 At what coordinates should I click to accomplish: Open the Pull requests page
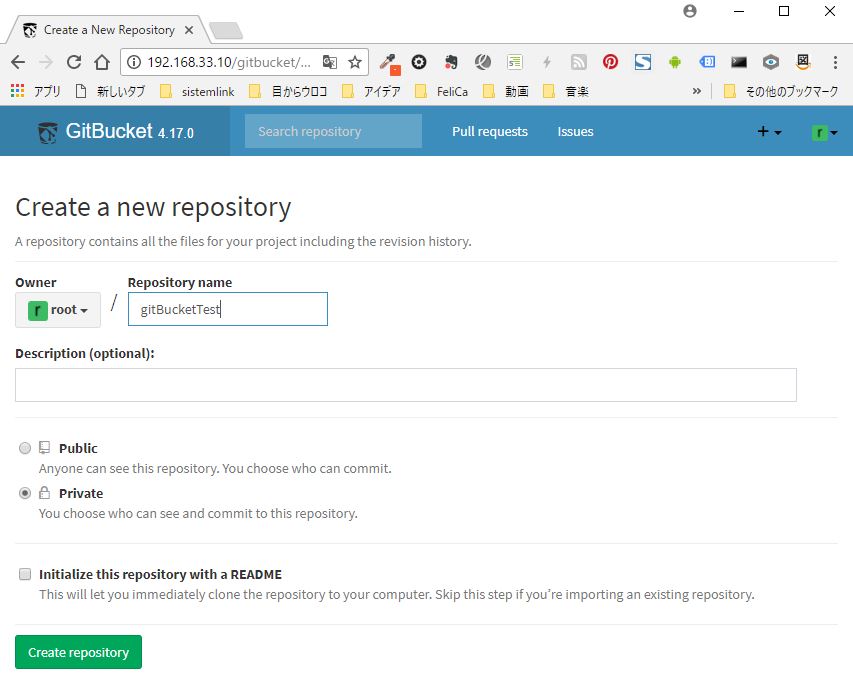(x=490, y=132)
